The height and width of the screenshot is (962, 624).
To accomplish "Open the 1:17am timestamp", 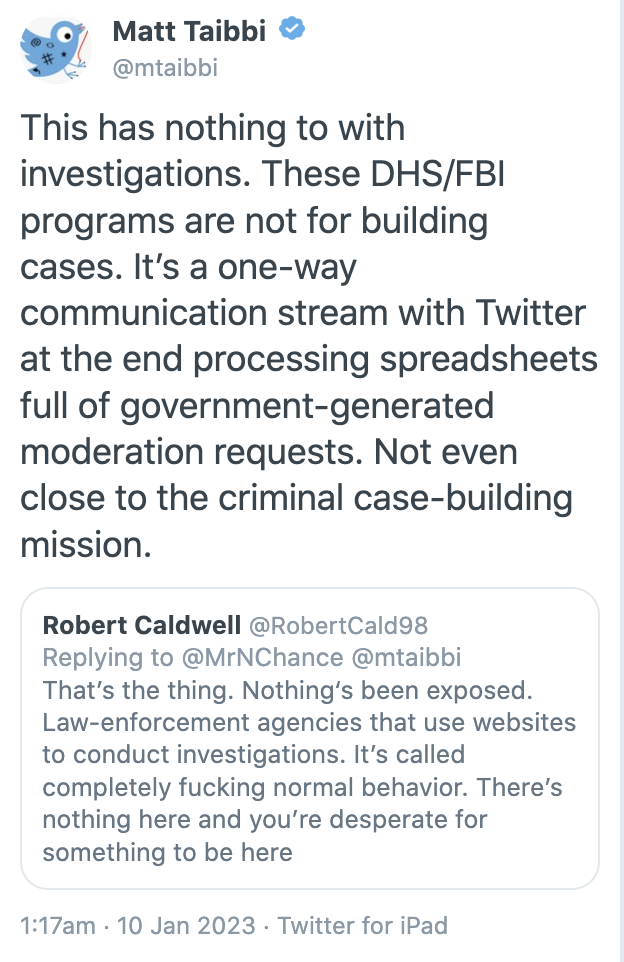I will point(58,926).
